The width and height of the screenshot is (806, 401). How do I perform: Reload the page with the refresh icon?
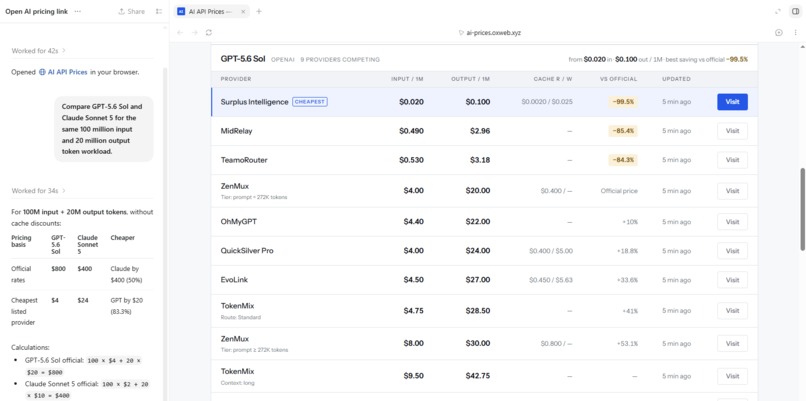coord(209,32)
